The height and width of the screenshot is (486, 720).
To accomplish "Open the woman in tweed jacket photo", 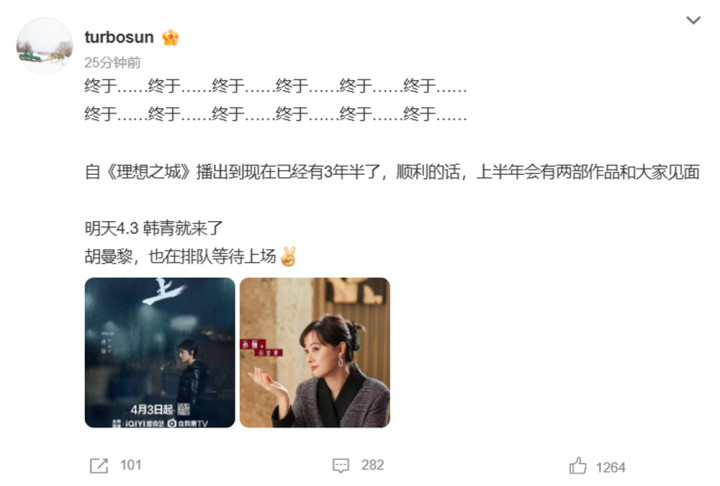I will click(x=315, y=353).
